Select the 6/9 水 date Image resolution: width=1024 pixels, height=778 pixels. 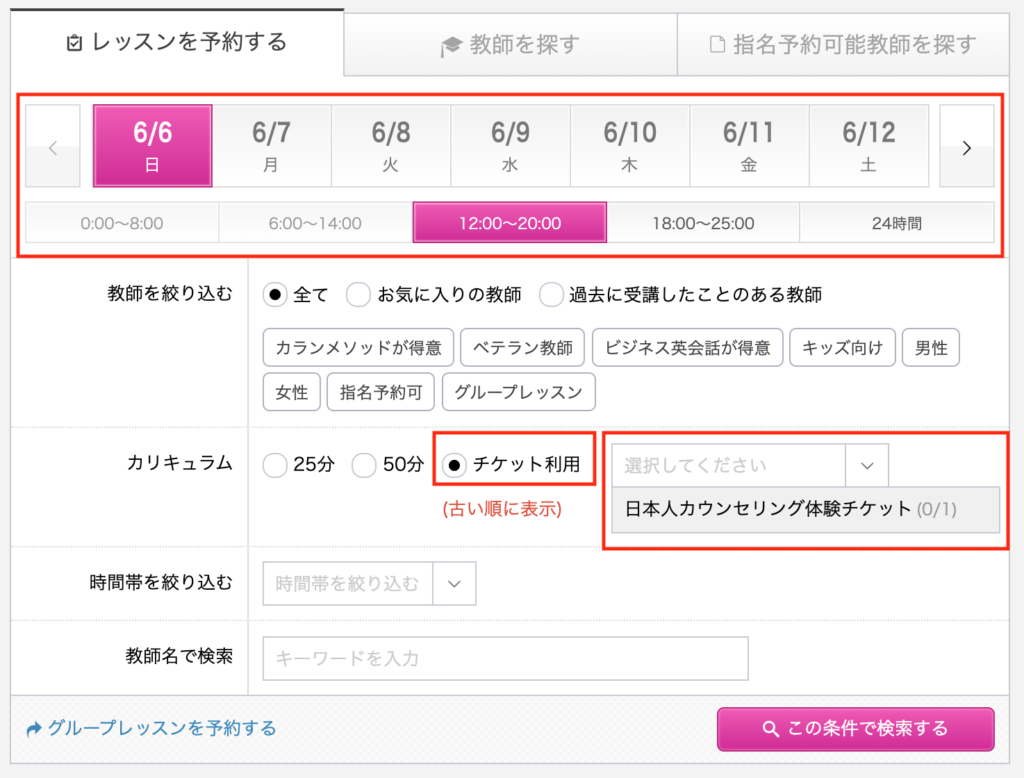[510, 146]
